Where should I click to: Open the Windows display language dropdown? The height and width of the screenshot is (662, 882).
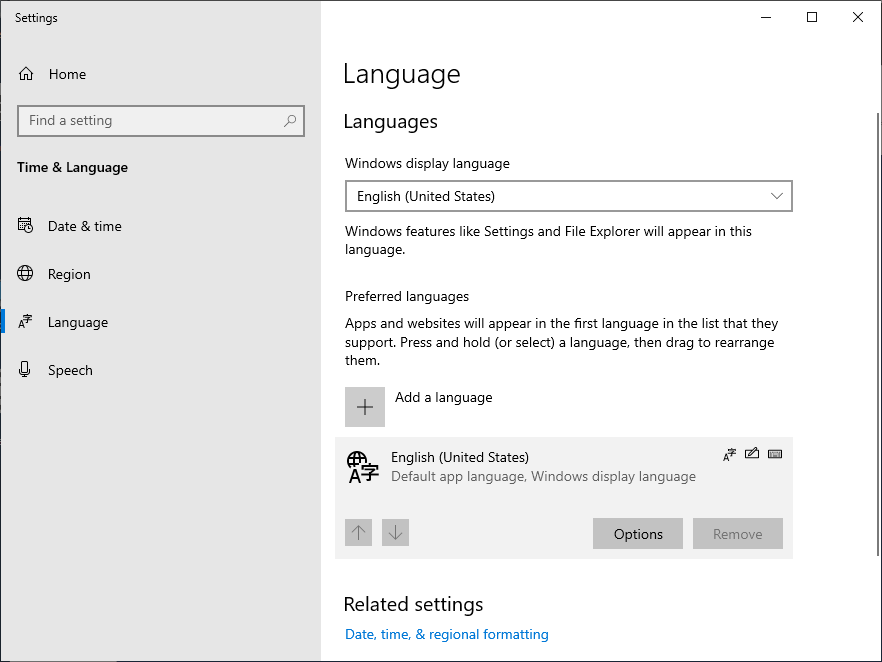tap(569, 196)
